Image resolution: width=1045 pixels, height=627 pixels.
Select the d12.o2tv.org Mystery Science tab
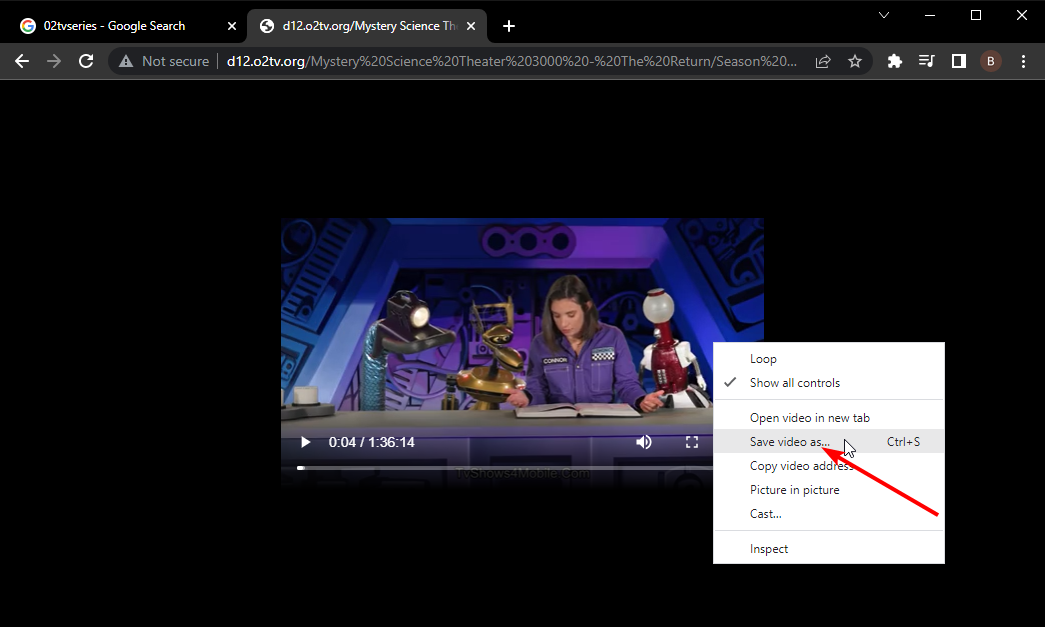367,26
